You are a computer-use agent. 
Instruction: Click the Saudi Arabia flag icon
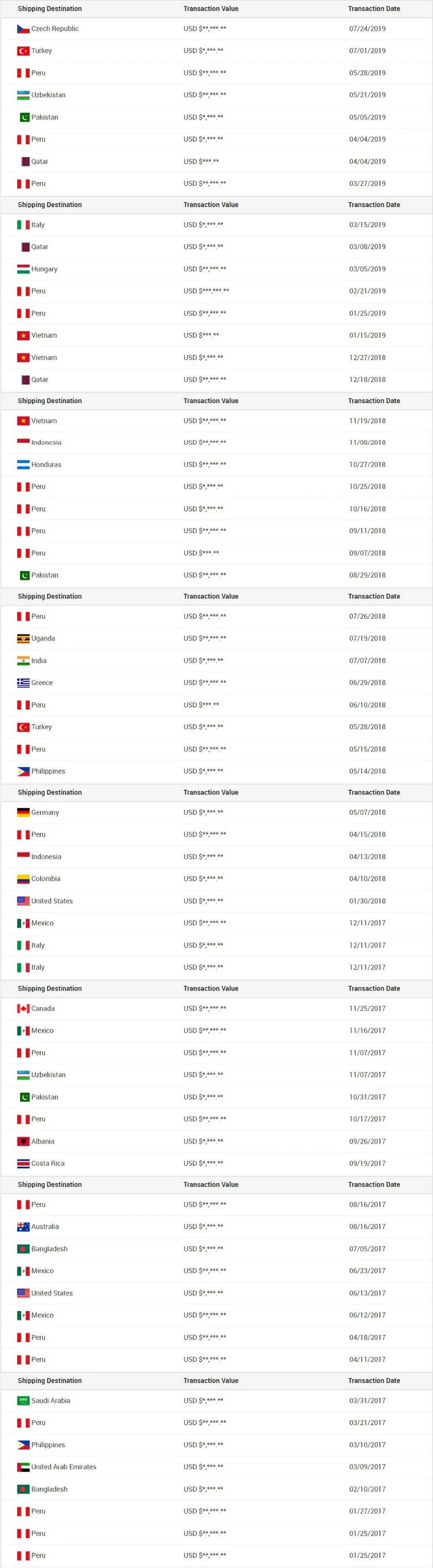[23, 1401]
